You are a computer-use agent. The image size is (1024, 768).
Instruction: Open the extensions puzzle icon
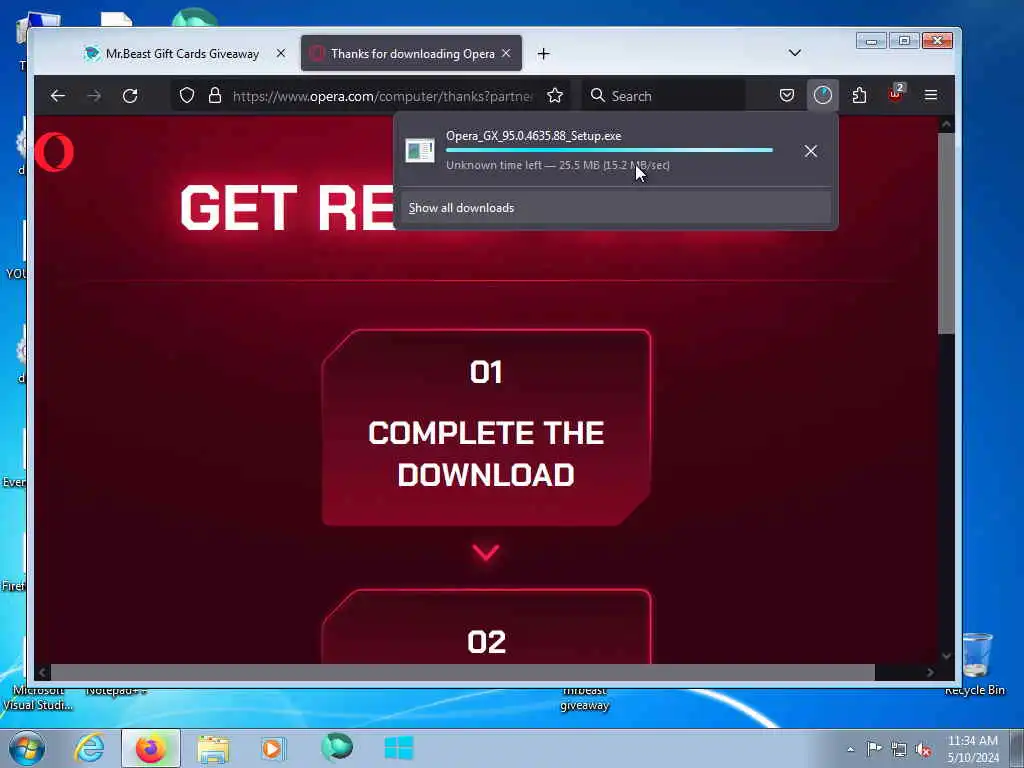[859, 96]
